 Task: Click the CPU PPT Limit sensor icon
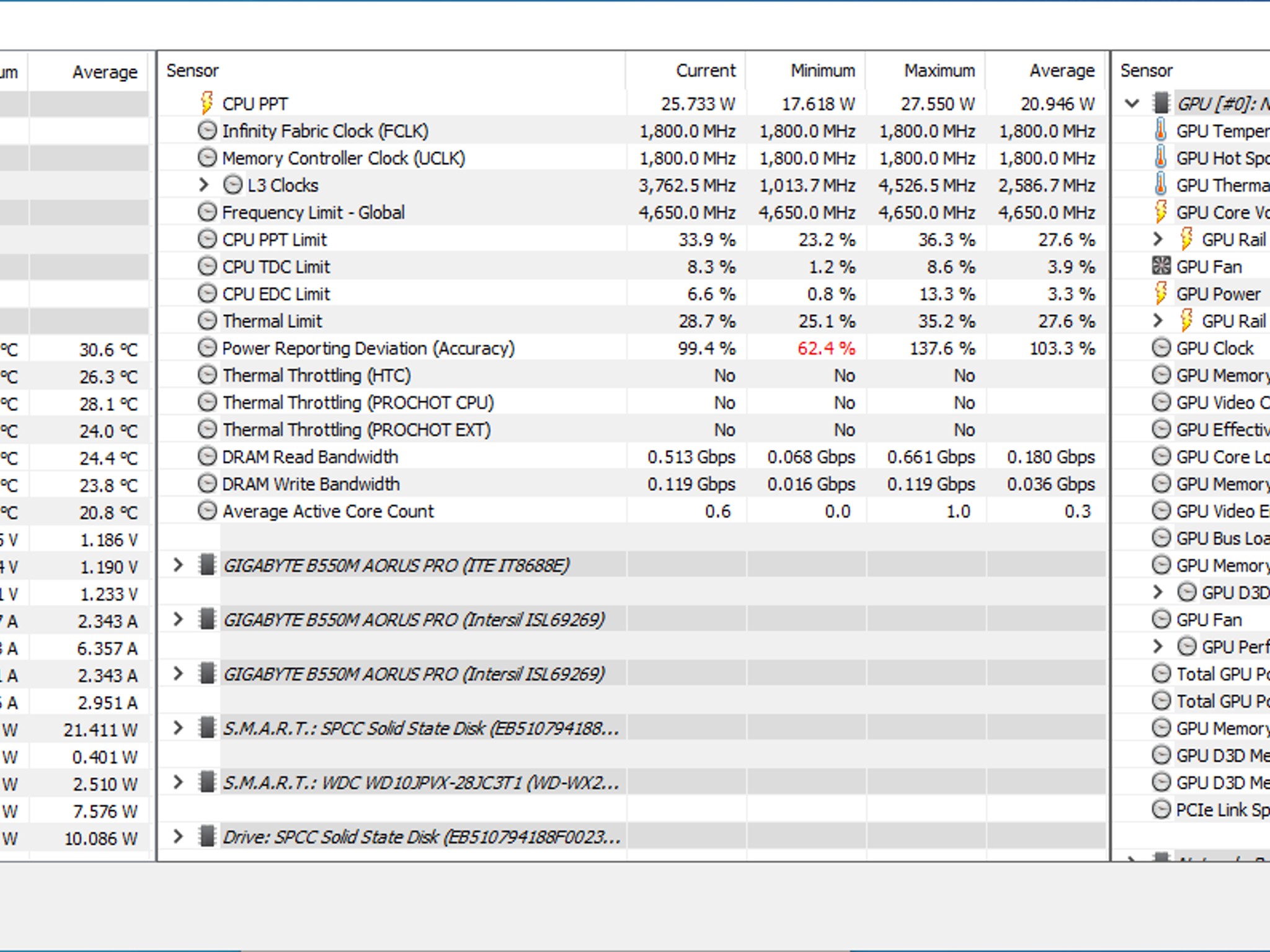coord(207,239)
